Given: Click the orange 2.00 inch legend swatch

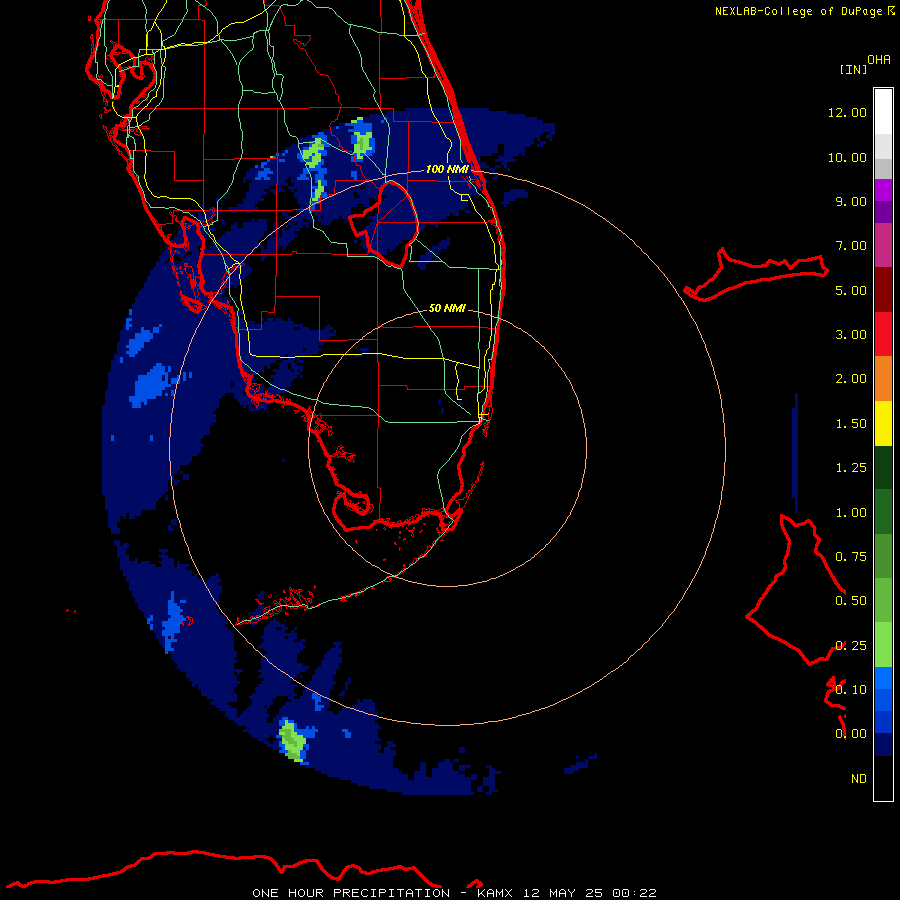Looking at the screenshot, I should 883,378.
